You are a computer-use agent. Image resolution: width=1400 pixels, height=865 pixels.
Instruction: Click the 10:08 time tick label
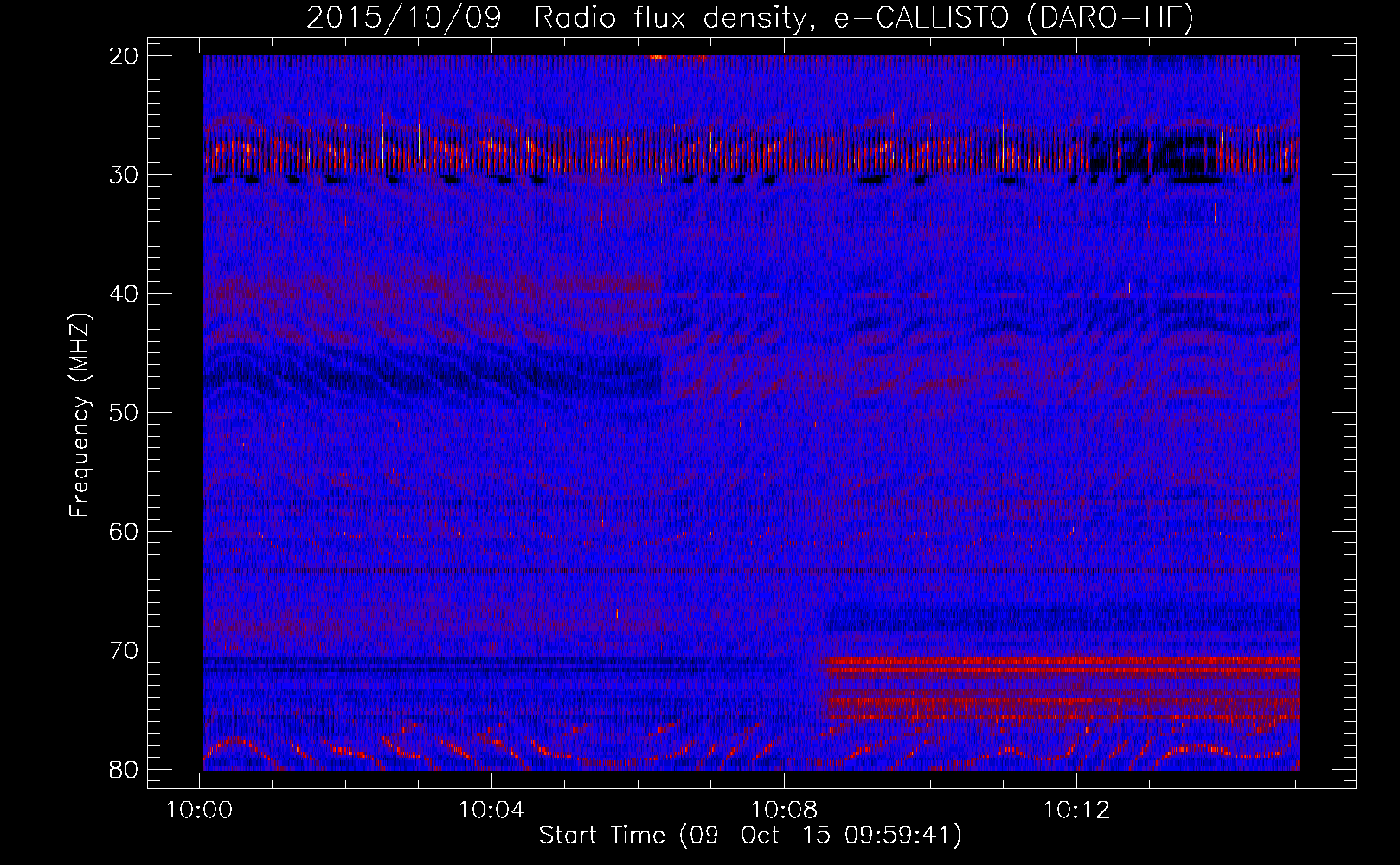tap(784, 811)
